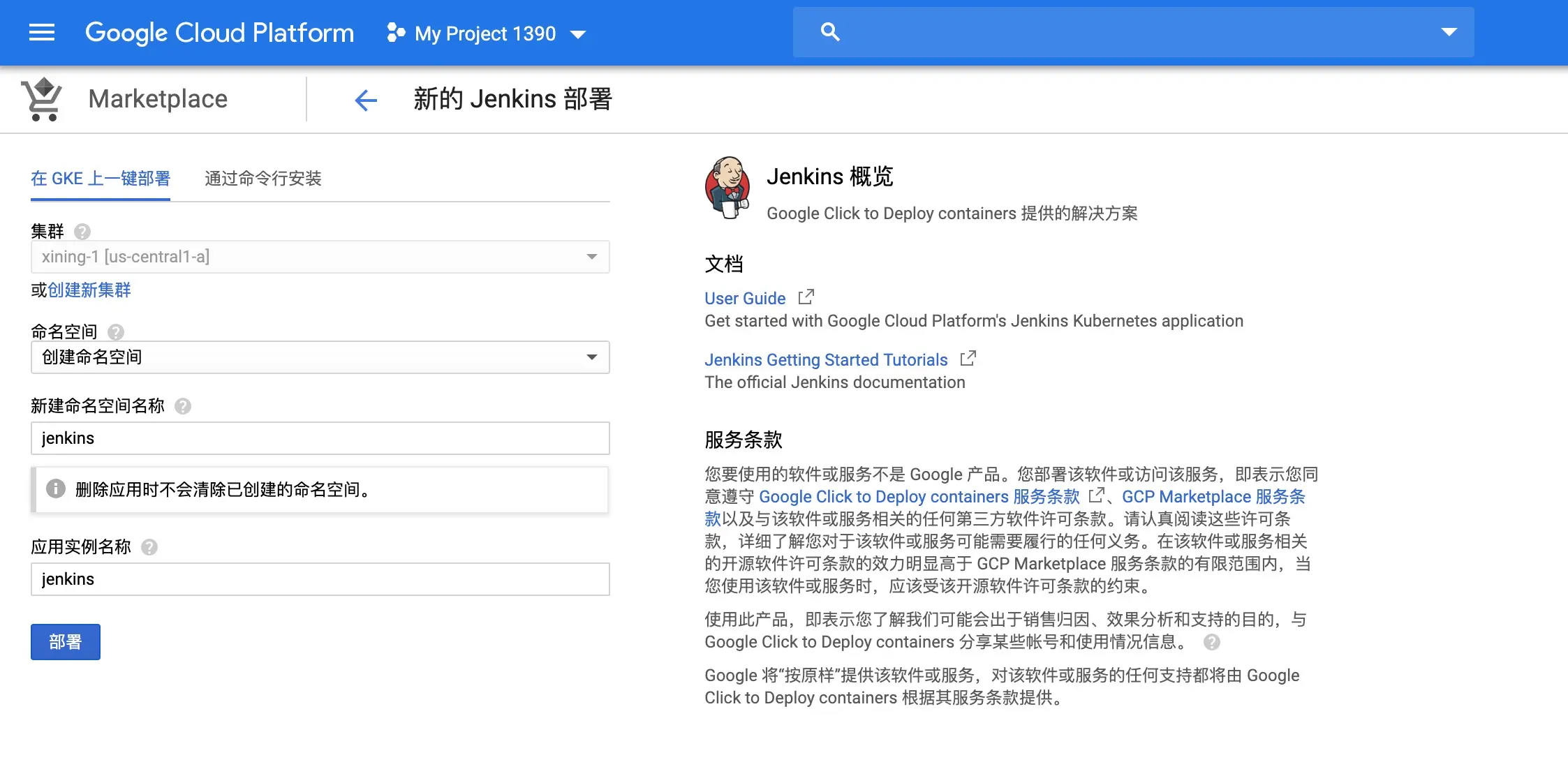
Task: Click help icon next to 集群
Action: click(82, 232)
